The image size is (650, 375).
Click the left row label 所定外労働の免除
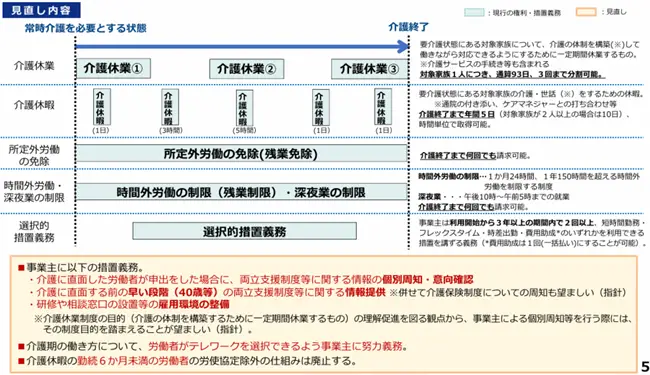[34, 155]
